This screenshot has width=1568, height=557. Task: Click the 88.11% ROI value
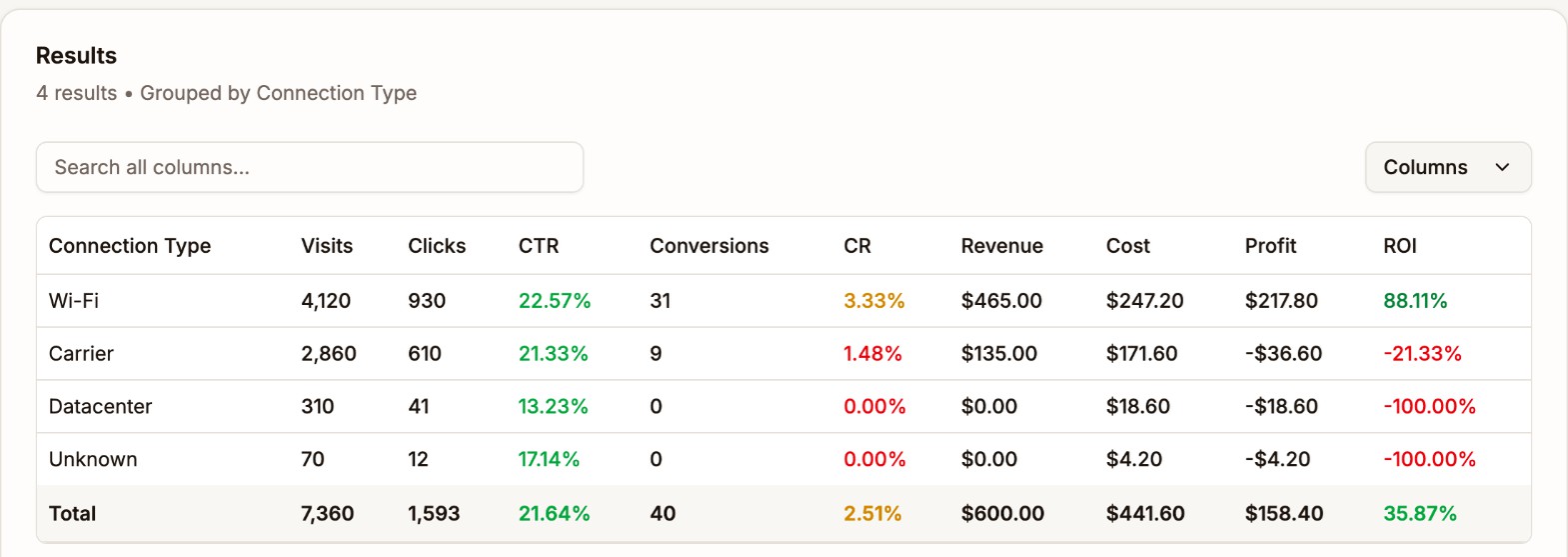pos(1415,301)
